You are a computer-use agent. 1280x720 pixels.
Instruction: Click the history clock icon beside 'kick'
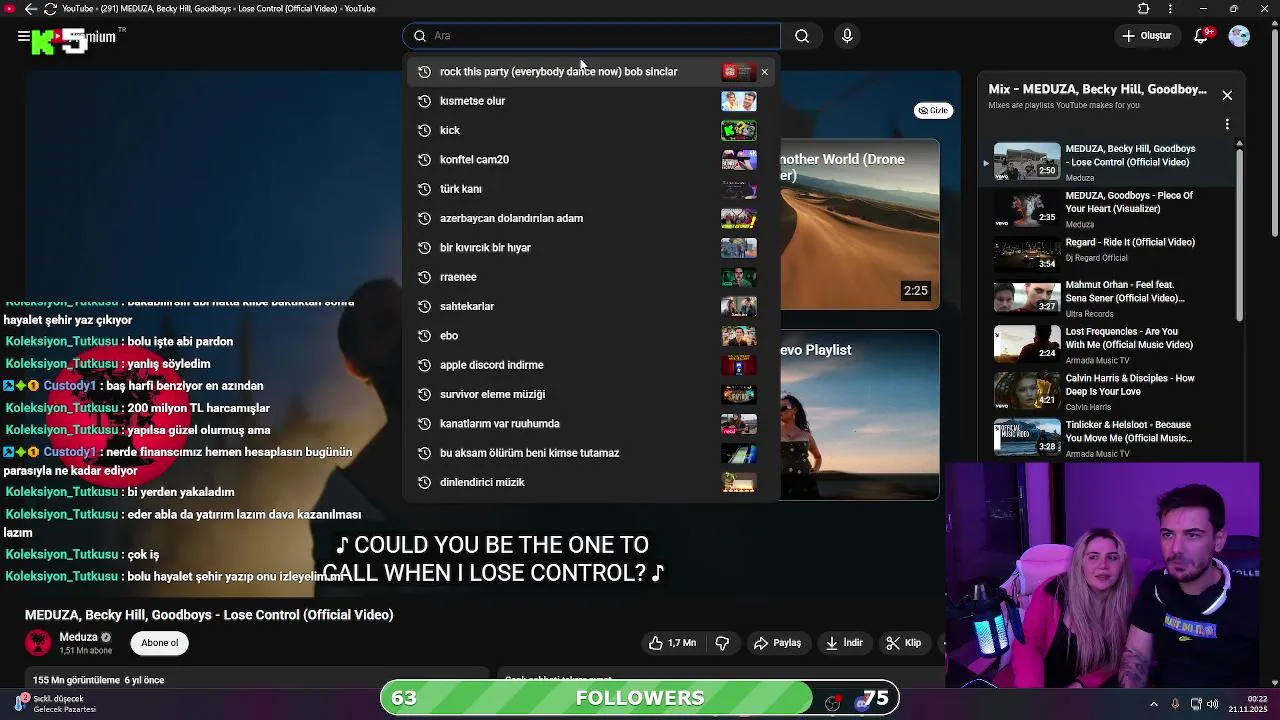tap(424, 130)
